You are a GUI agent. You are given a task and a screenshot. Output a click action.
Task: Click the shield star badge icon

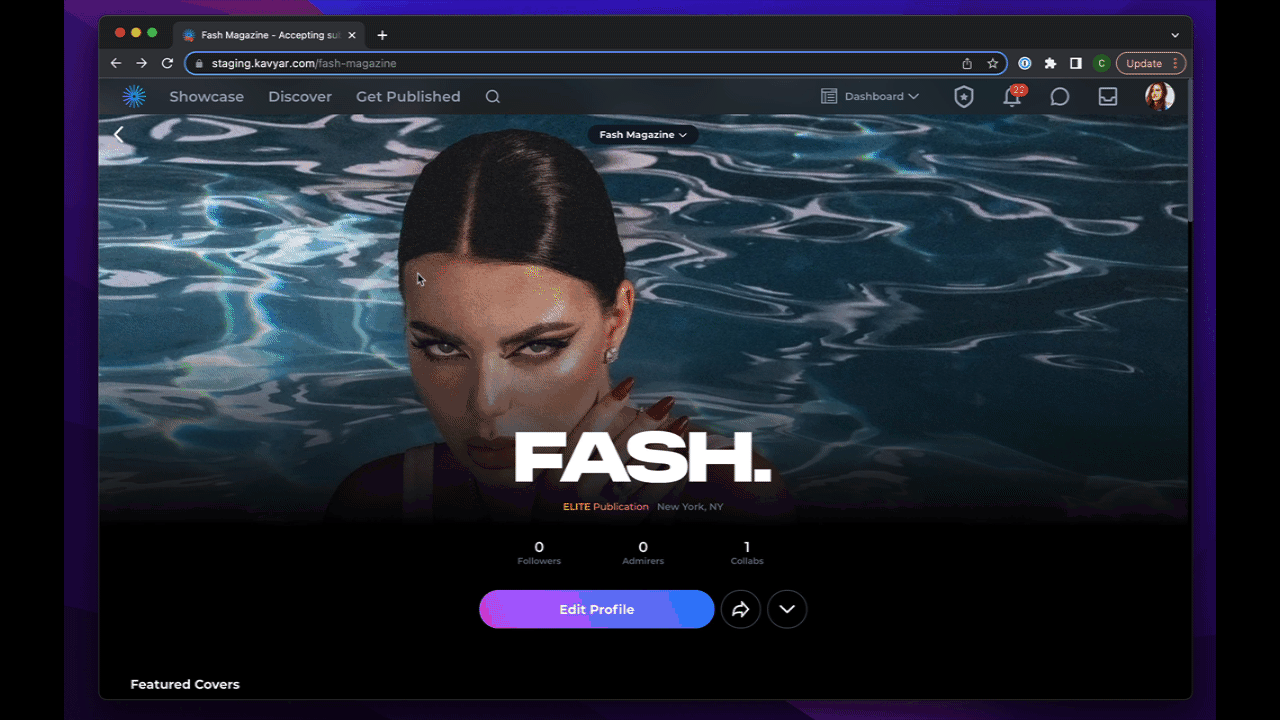tap(964, 97)
